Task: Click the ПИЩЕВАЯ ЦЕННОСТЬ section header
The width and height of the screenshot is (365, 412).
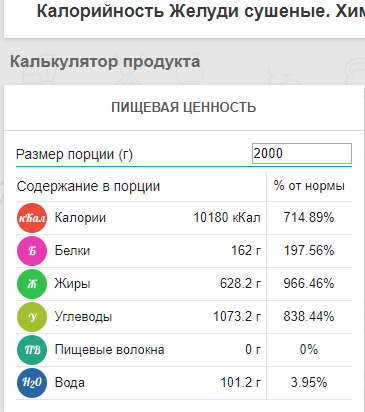Action: pos(184,108)
